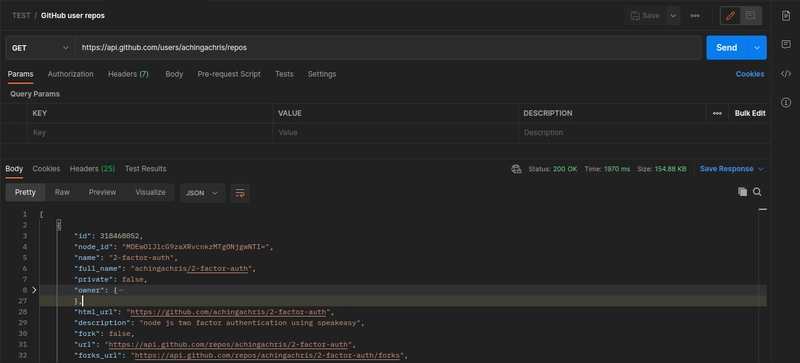800x363 pixels.
Task: Open the Cookies link
Action: click(x=749, y=74)
